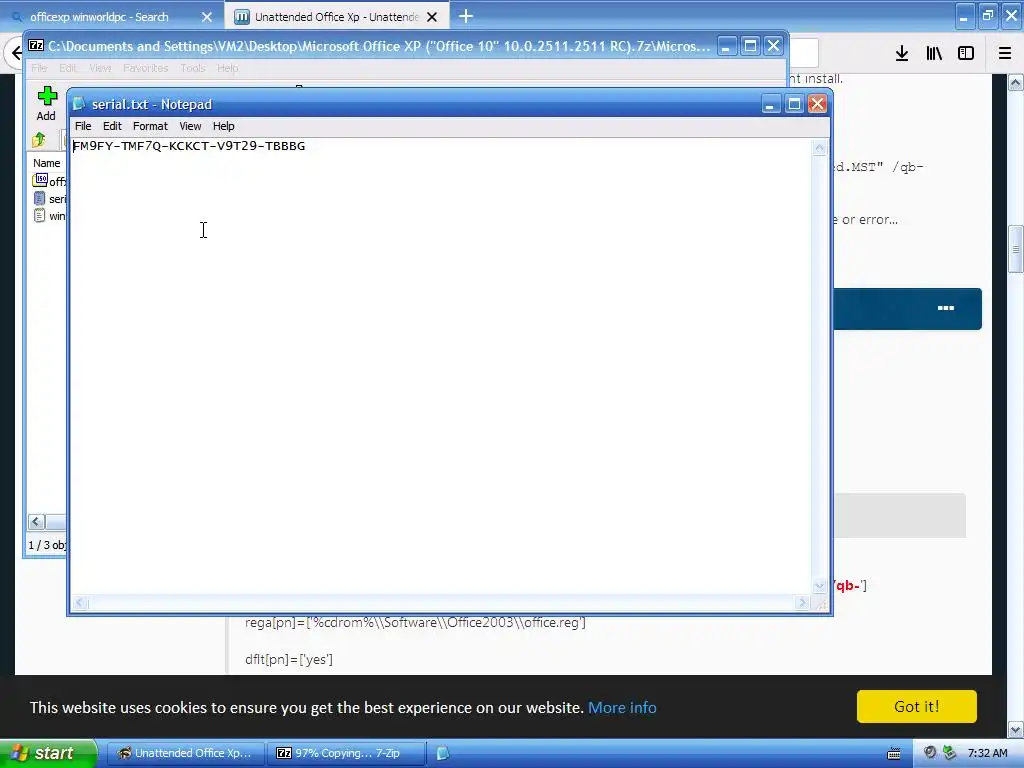Screen dimensions: 1024x768
Task: Open Notepad Help menu
Action: click(223, 126)
